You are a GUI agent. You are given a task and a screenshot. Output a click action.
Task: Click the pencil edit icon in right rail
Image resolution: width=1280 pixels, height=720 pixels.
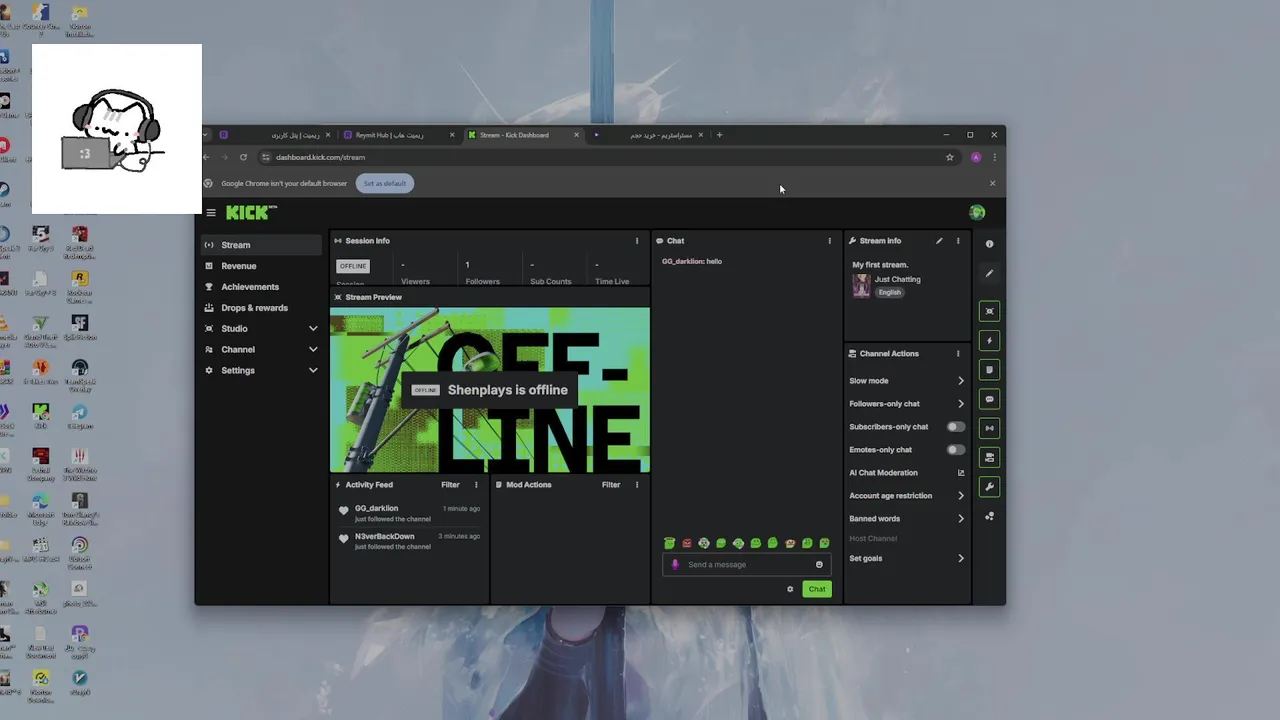990,273
